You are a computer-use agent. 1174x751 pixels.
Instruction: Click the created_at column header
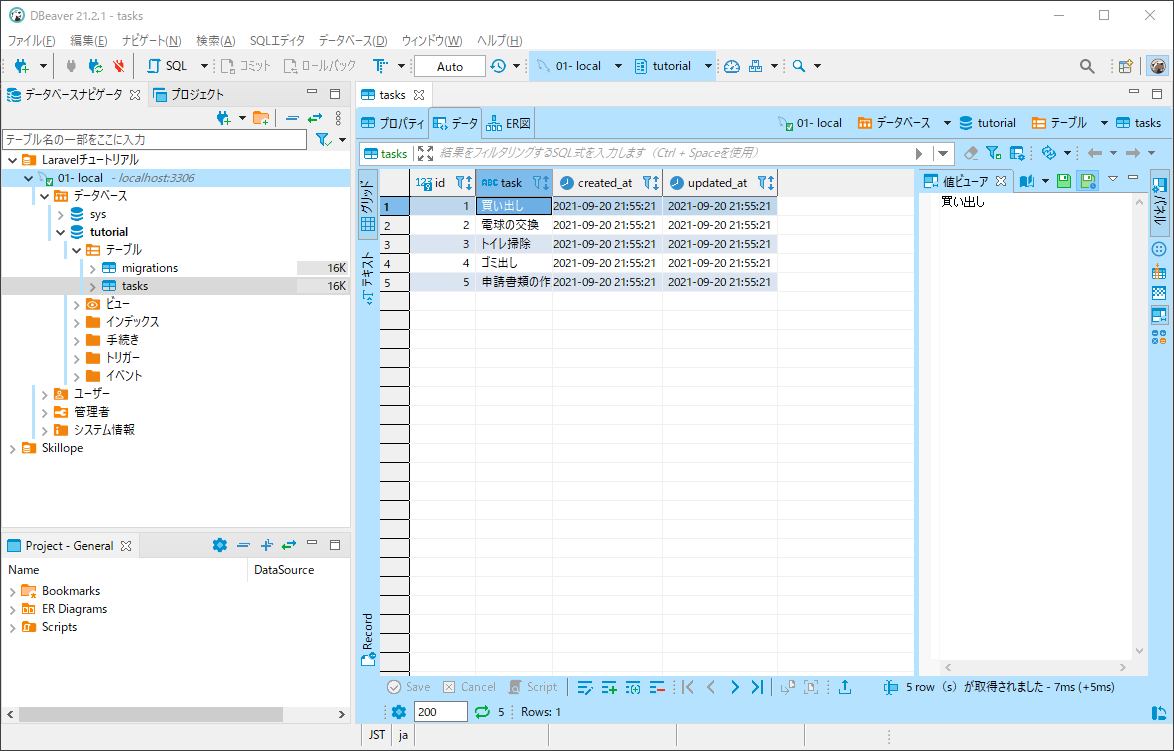(x=607, y=183)
